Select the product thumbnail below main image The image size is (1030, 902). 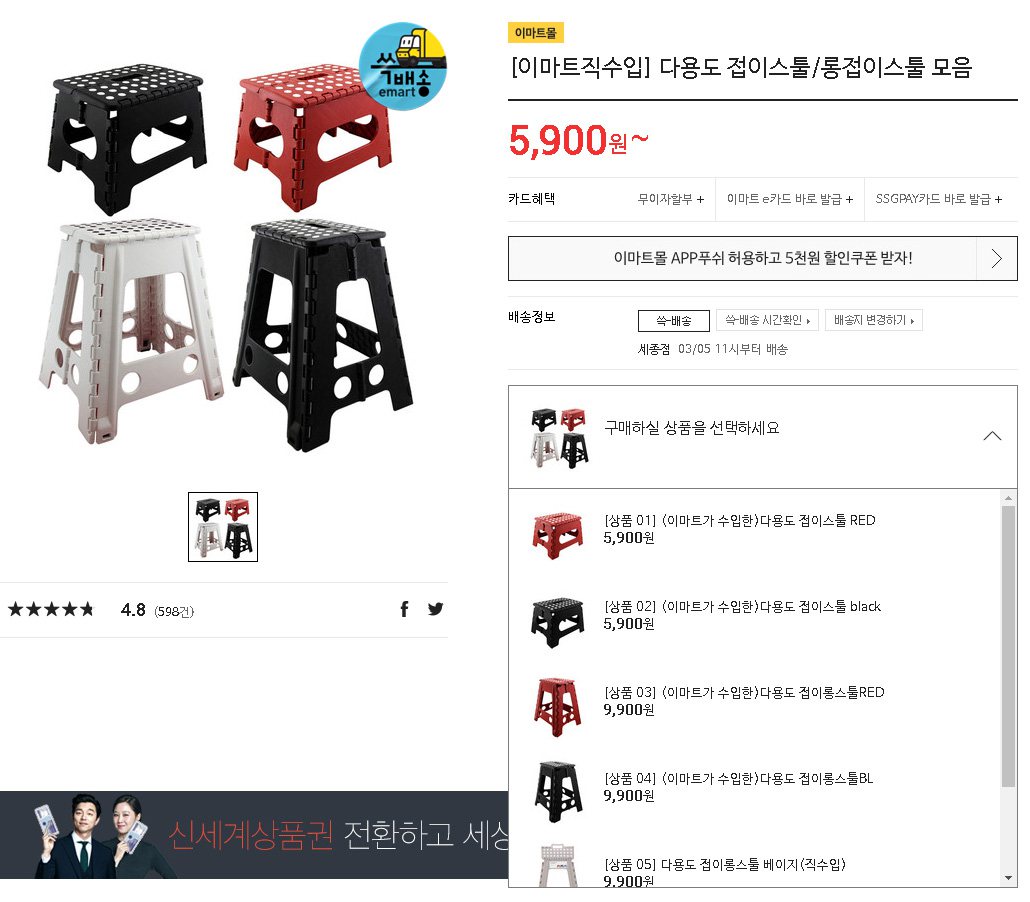[223, 527]
